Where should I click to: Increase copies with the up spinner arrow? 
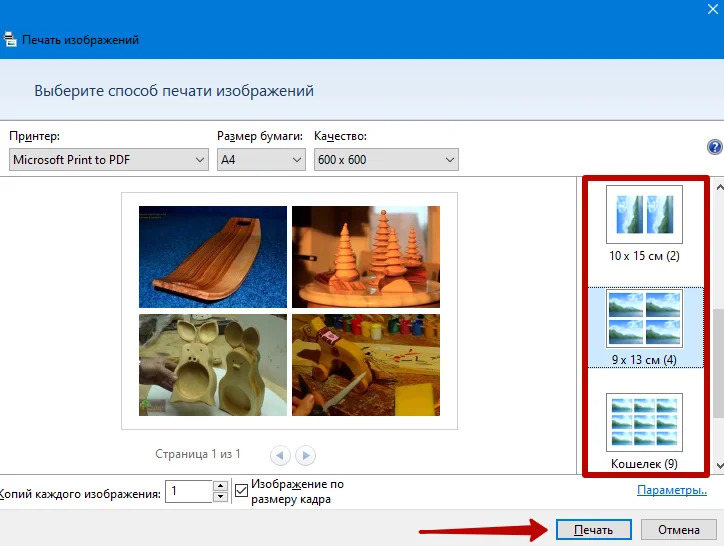click(221, 486)
